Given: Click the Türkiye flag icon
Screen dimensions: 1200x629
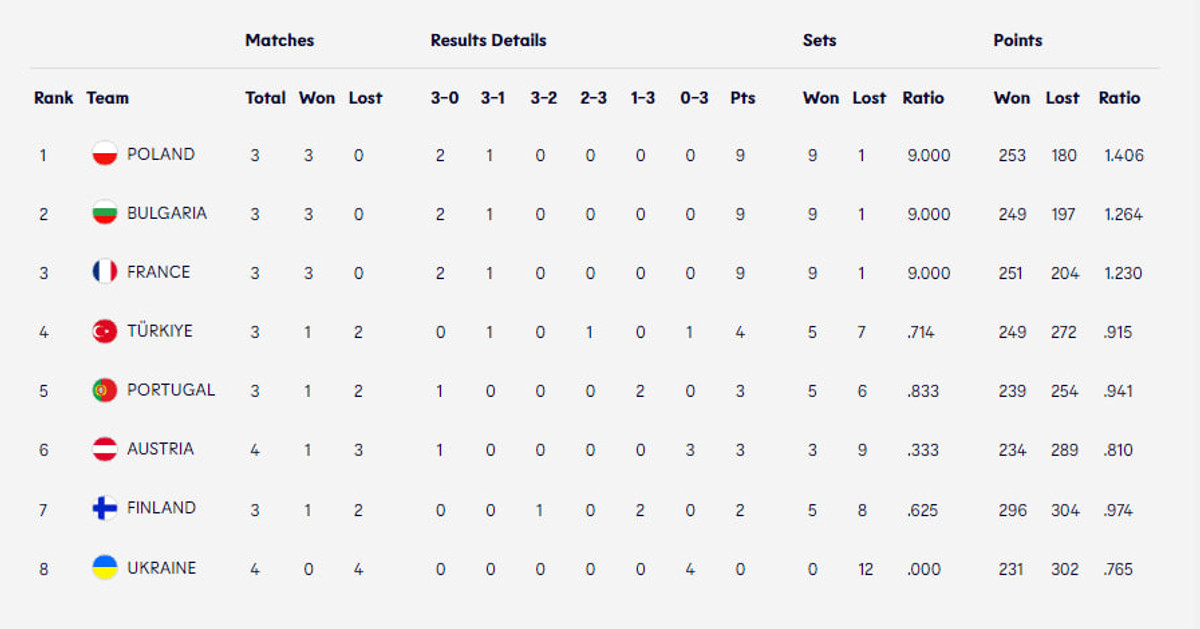Looking at the screenshot, I should (105, 331).
